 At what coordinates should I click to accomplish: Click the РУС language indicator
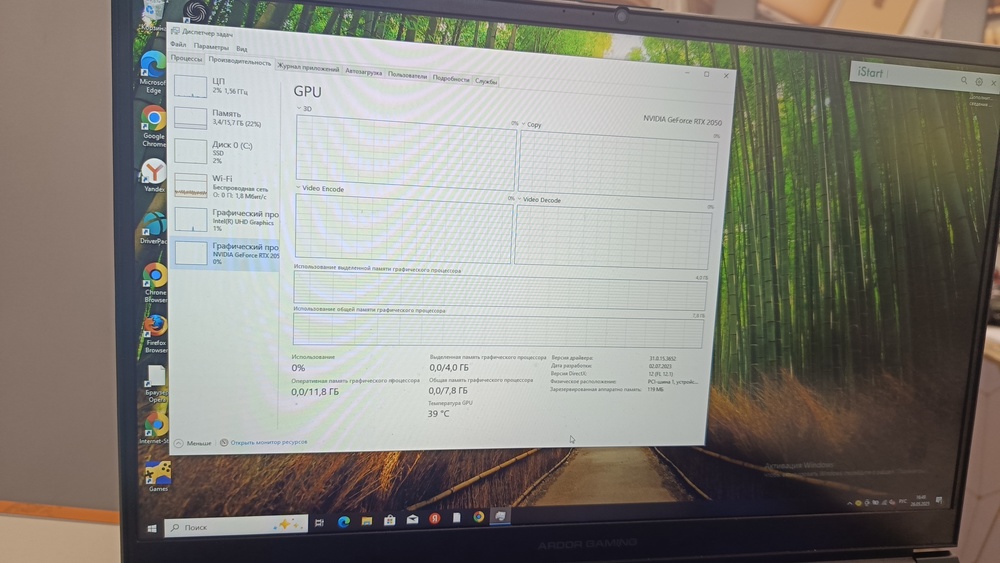(902, 501)
